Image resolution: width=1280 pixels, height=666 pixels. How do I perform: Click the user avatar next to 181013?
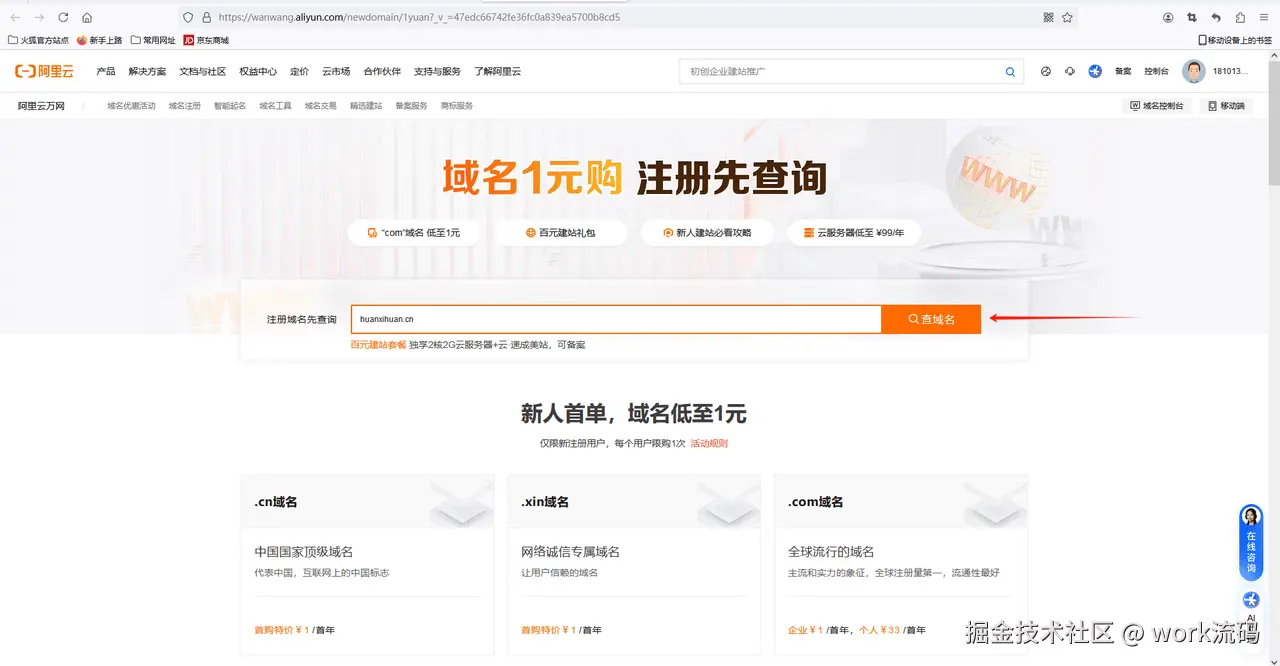tap(1193, 71)
